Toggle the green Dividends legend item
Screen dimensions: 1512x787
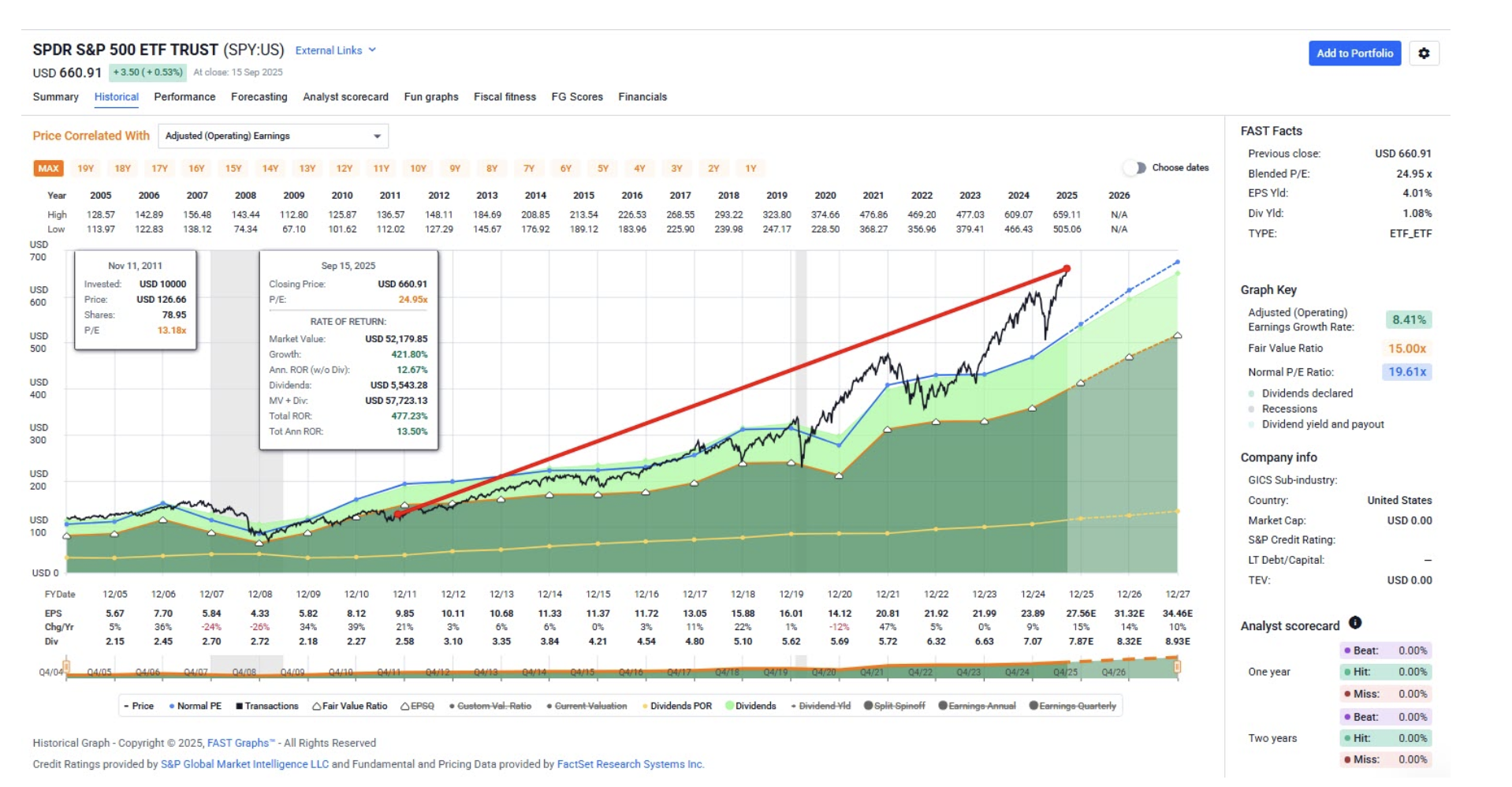point(750,707)
